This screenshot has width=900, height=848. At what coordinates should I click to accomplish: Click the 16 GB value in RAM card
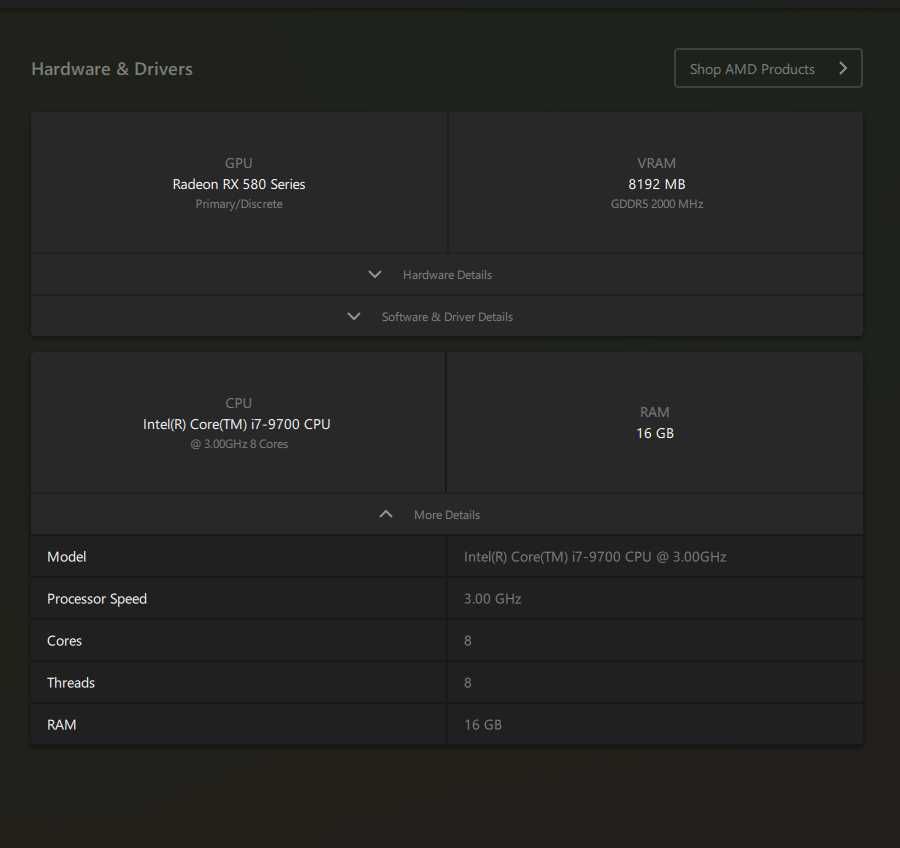click(655, 433)
